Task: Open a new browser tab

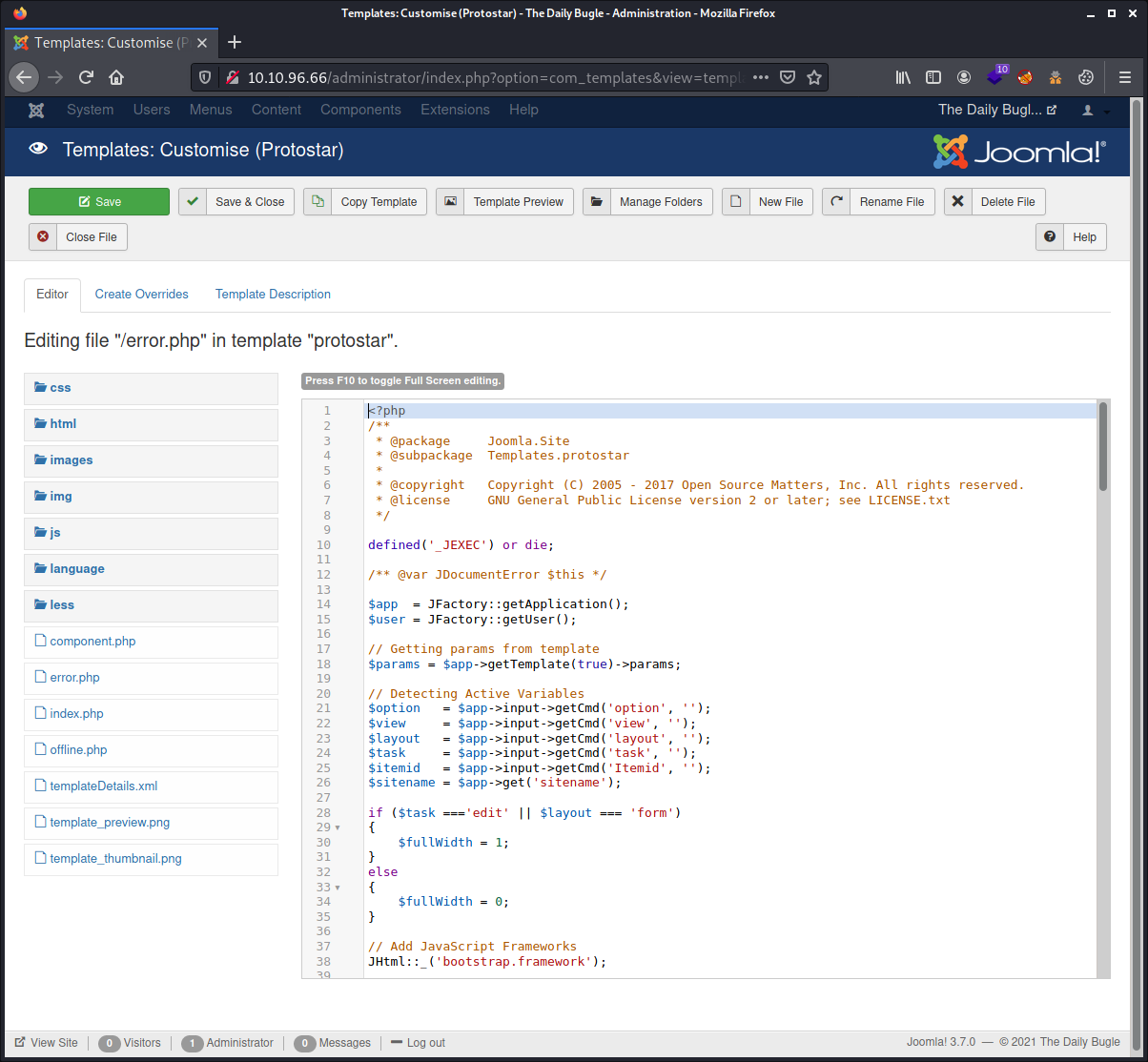Action: [x=235, y=42]
